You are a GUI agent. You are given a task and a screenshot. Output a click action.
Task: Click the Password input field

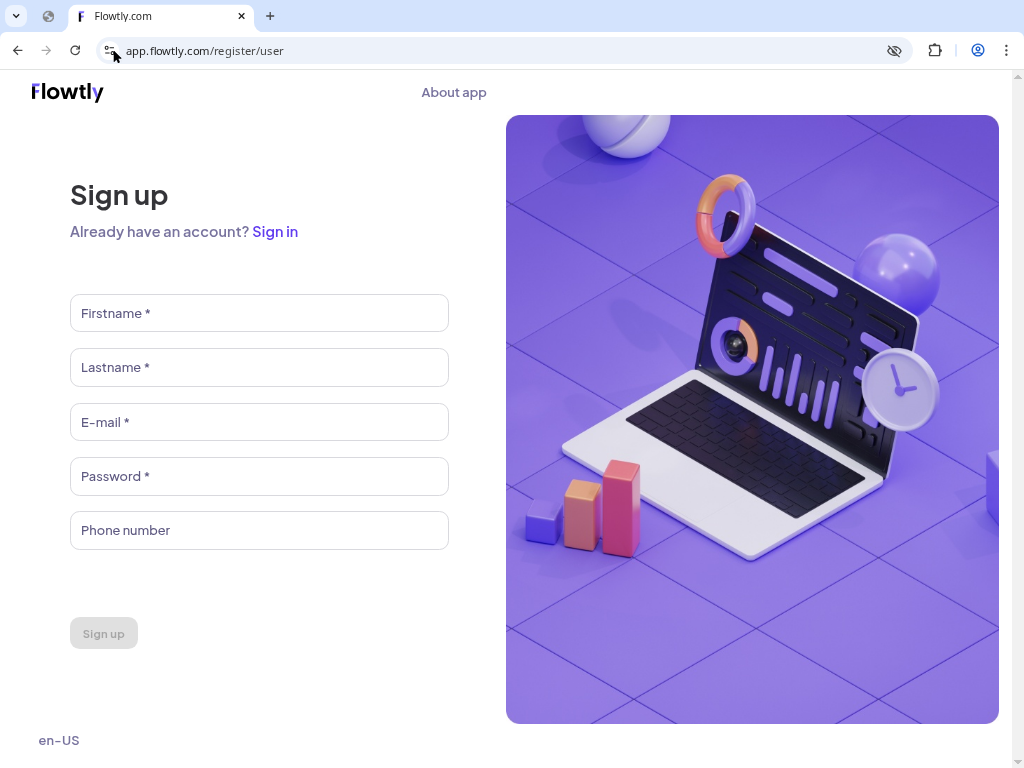pos(259,476)
